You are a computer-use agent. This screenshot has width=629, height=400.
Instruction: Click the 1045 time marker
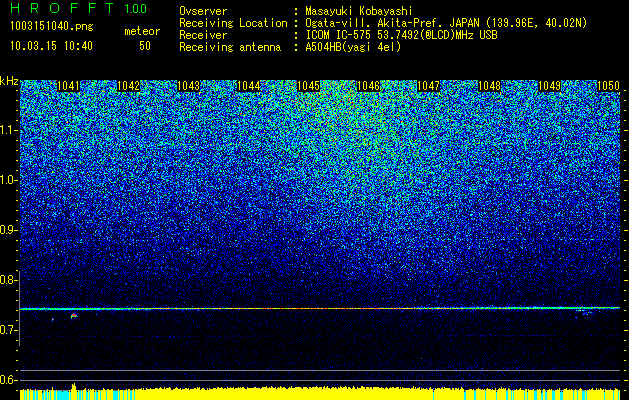(x=308, y=86)
